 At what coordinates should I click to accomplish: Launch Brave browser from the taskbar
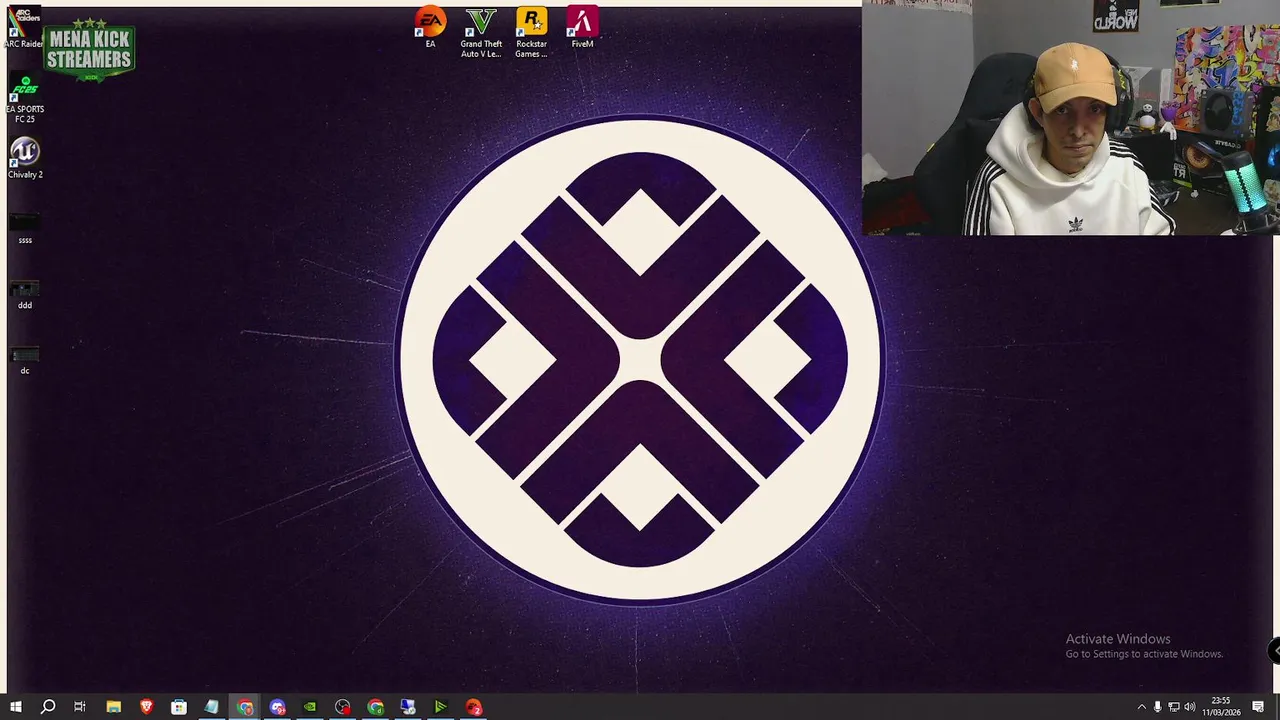click(x=146, y=707)
